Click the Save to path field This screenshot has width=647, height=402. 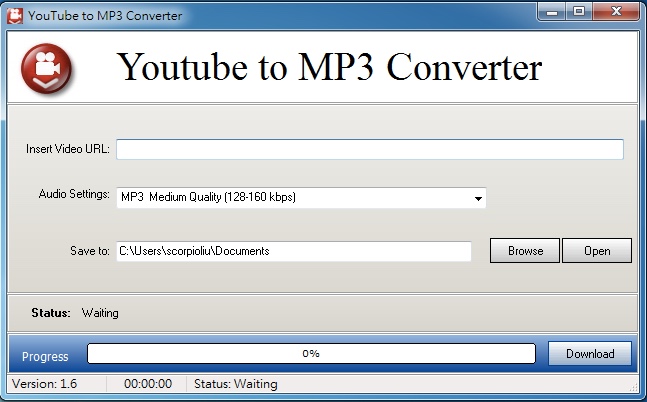(x=294, y=251)
